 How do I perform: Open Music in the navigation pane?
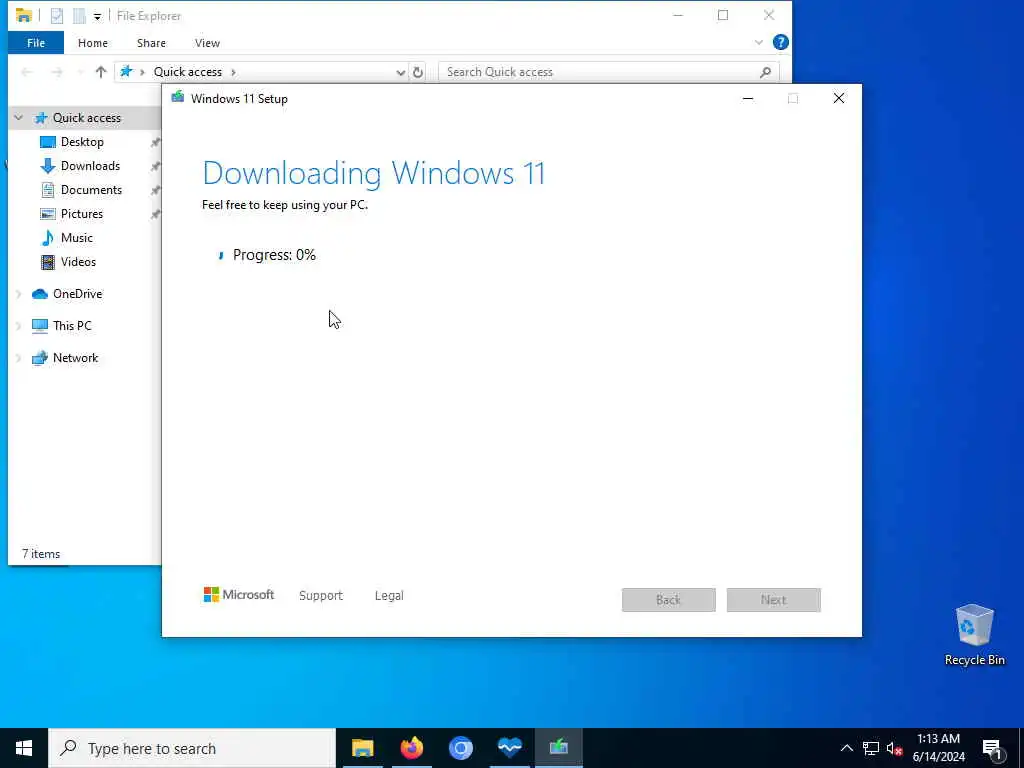tap(76, 238)
